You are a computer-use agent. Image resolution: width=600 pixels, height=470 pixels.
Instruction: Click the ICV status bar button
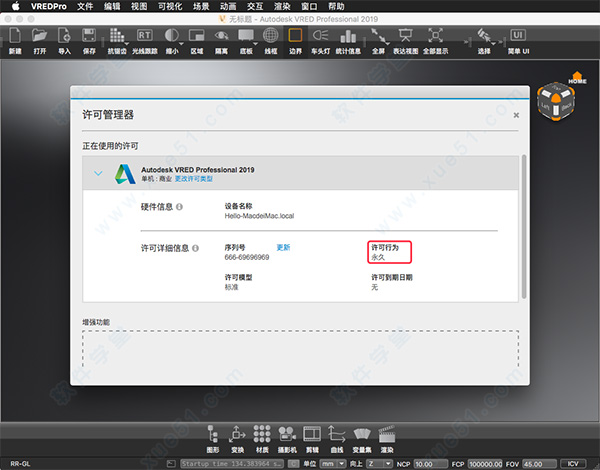click(573, 464)
